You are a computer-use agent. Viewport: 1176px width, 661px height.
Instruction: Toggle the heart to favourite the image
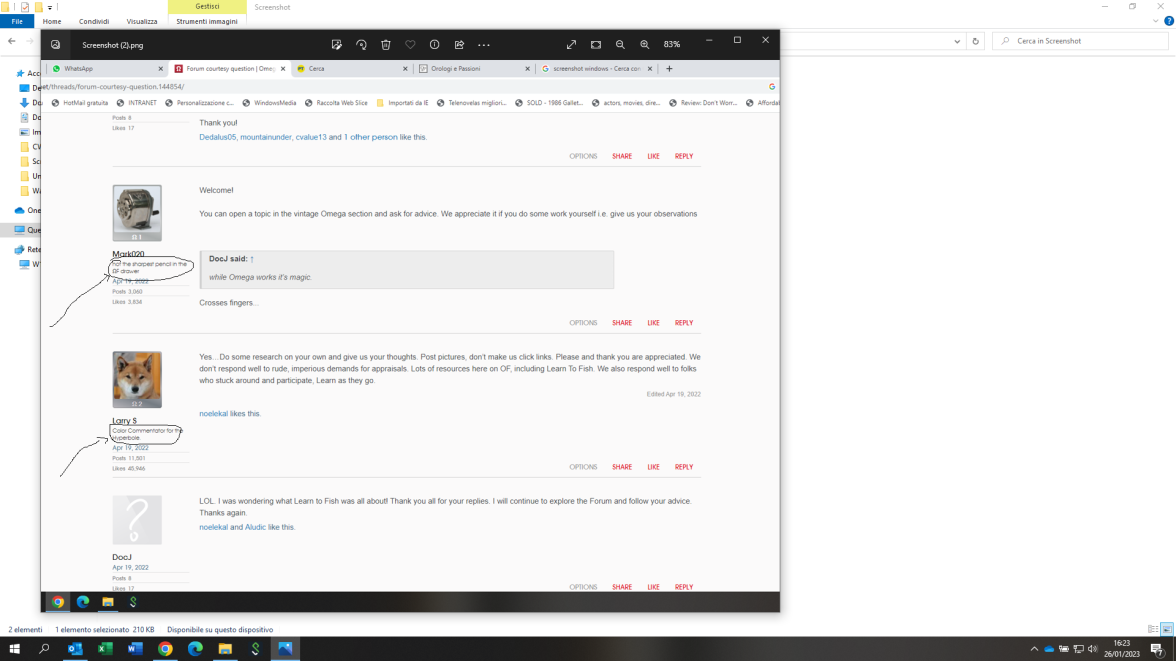[409, 44]
